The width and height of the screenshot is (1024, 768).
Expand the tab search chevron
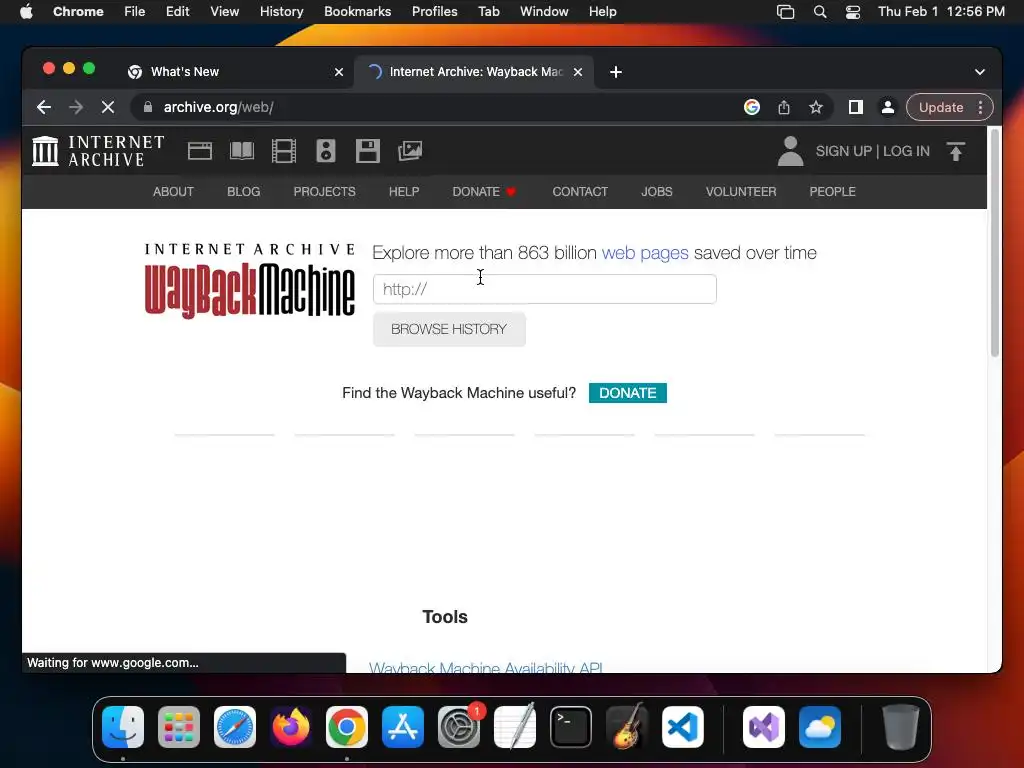point(980,72)
